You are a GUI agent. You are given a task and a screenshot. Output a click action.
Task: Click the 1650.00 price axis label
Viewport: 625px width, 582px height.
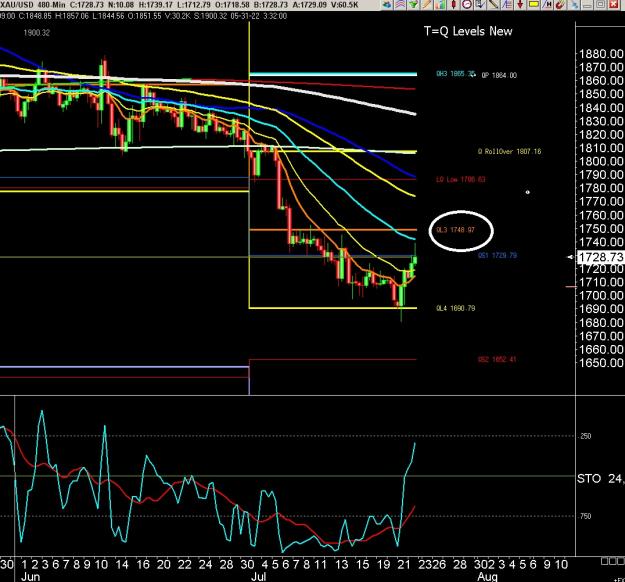(x=601, y=363)
